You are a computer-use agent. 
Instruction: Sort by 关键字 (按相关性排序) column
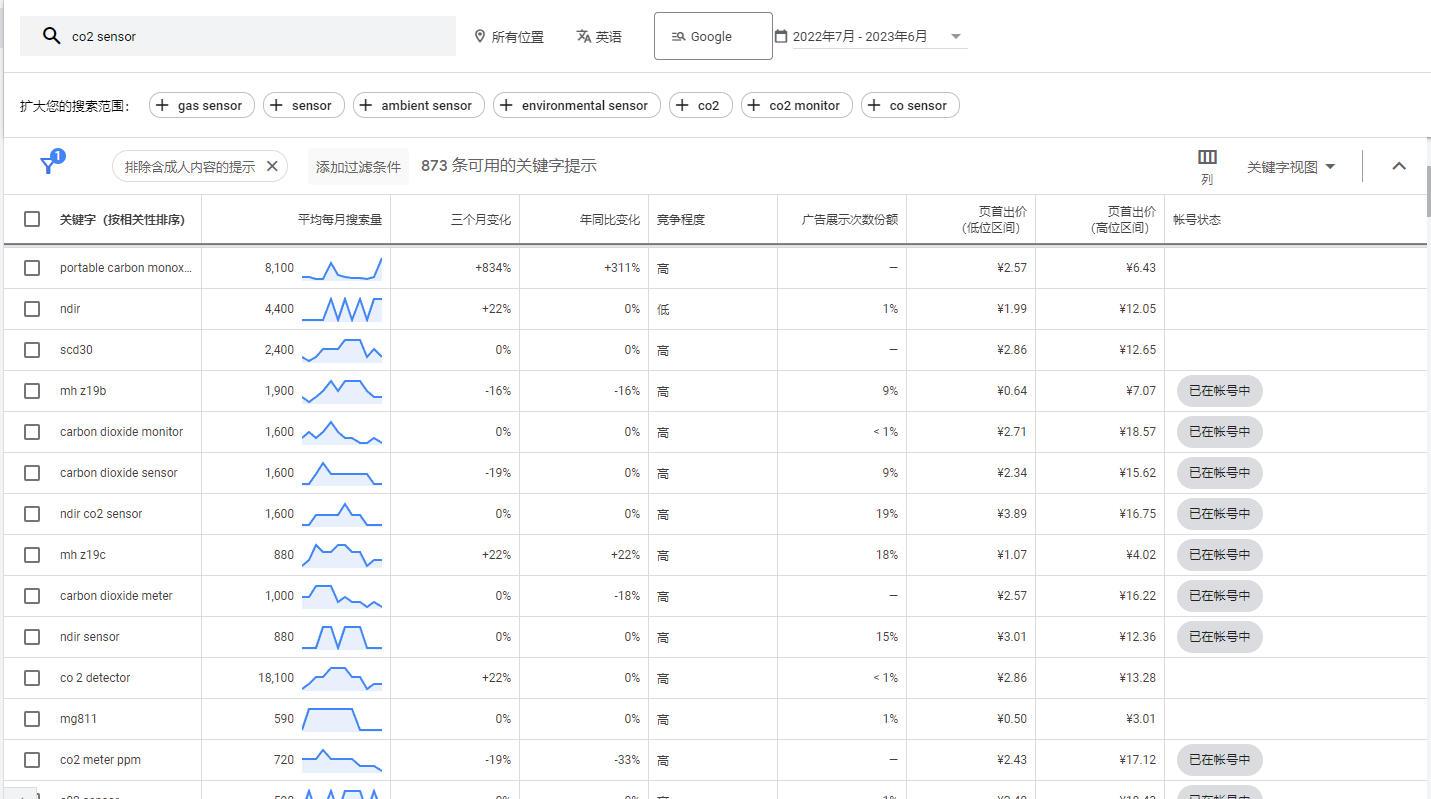[122, 219]
